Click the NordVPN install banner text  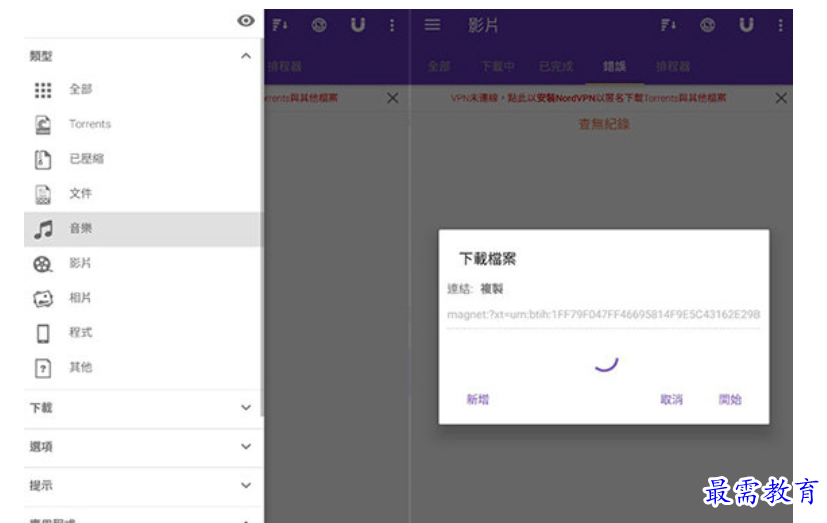pyautogui.click(x=588, y=98)
